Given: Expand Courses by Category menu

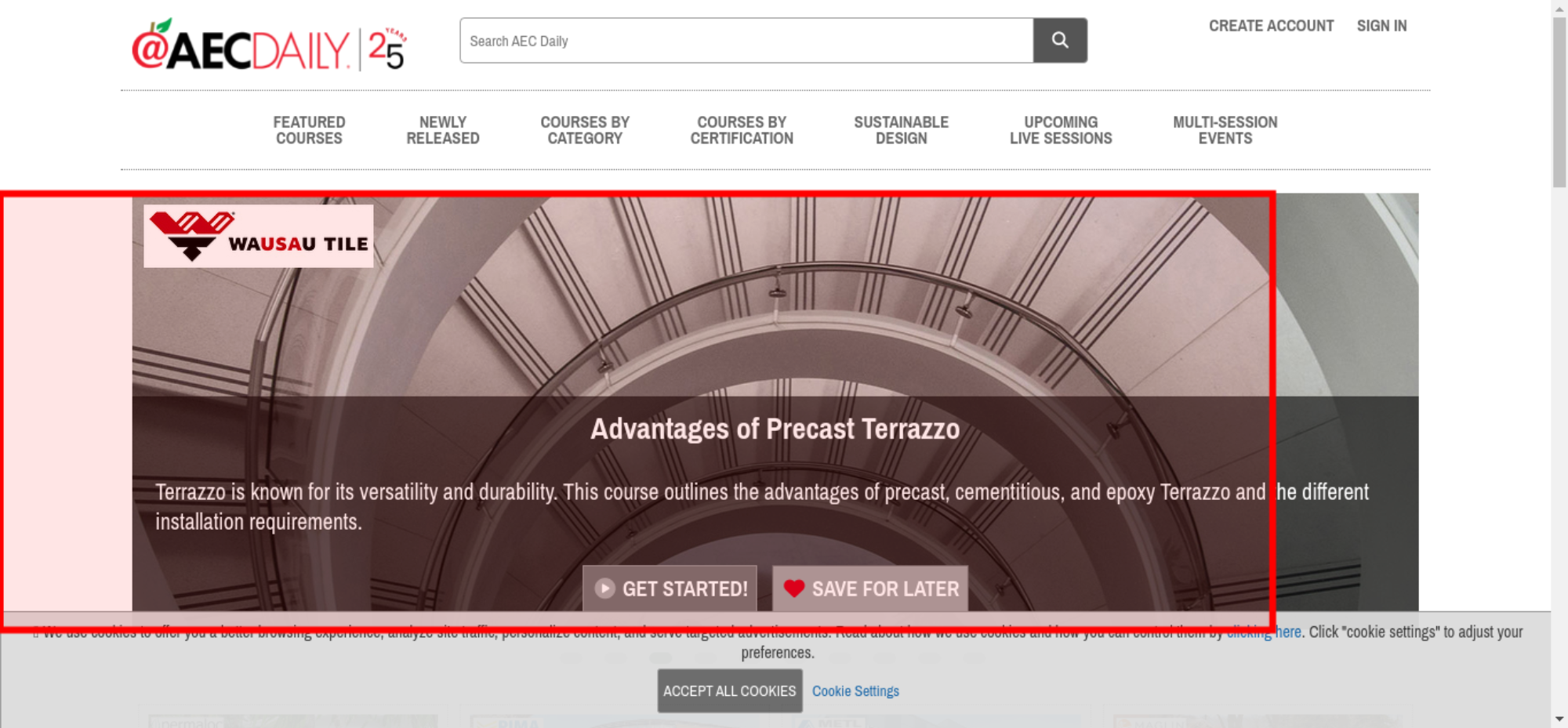Looking at the screenshot, I should tap(584, 130).
